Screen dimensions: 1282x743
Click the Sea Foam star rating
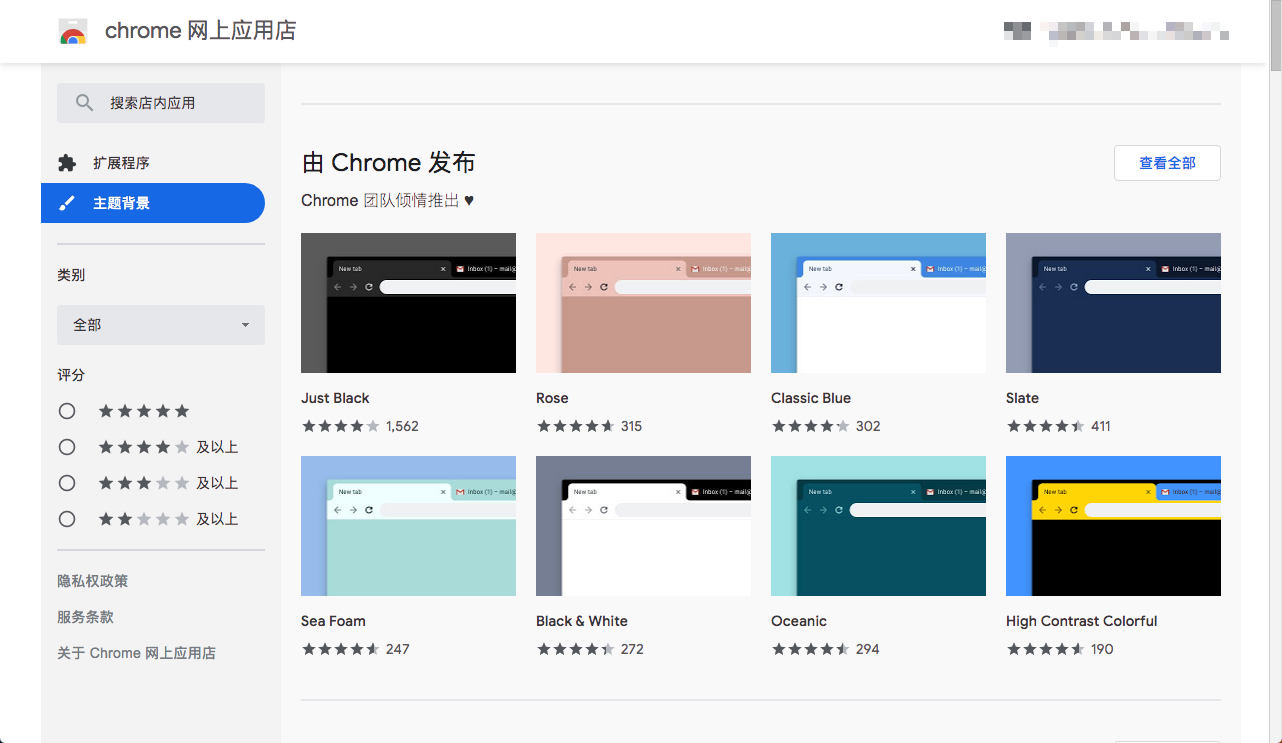click(x=340, y=649)
